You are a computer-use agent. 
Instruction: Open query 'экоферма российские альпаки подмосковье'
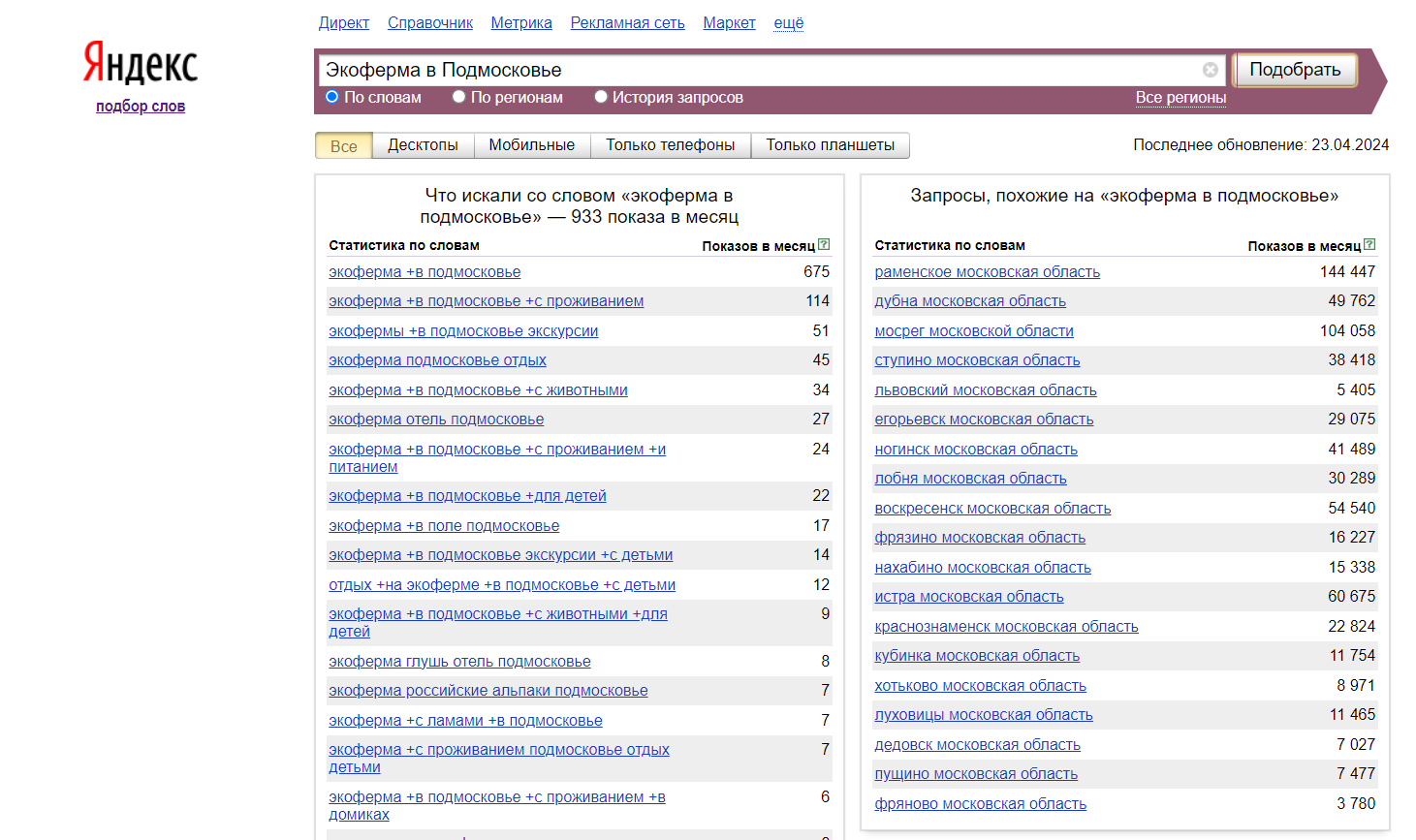coord(488,691)
